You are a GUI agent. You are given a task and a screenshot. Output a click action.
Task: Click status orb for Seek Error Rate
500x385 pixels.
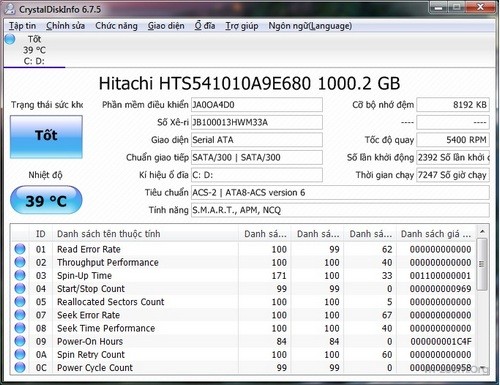20,315
